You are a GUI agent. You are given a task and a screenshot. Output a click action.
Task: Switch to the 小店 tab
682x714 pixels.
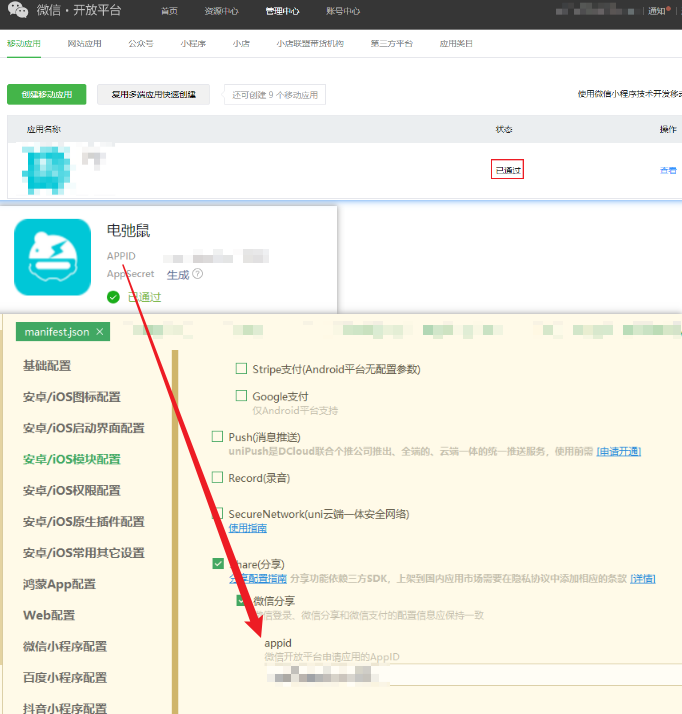pyautogui.click(x=241, y=44)
